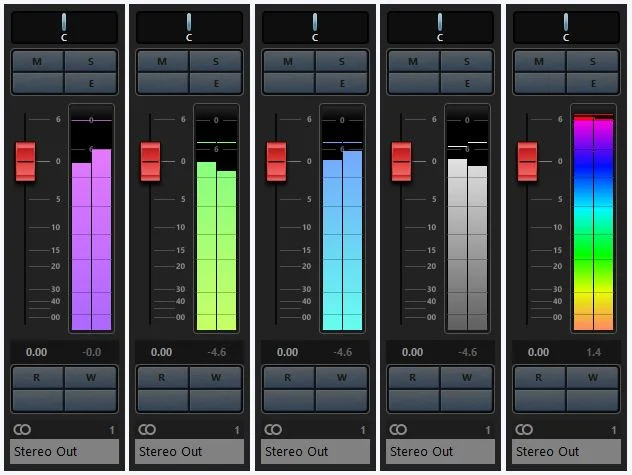Enable Write automation W on blue-meter strip
The image size is (632, 475).
tap(342, 378)
